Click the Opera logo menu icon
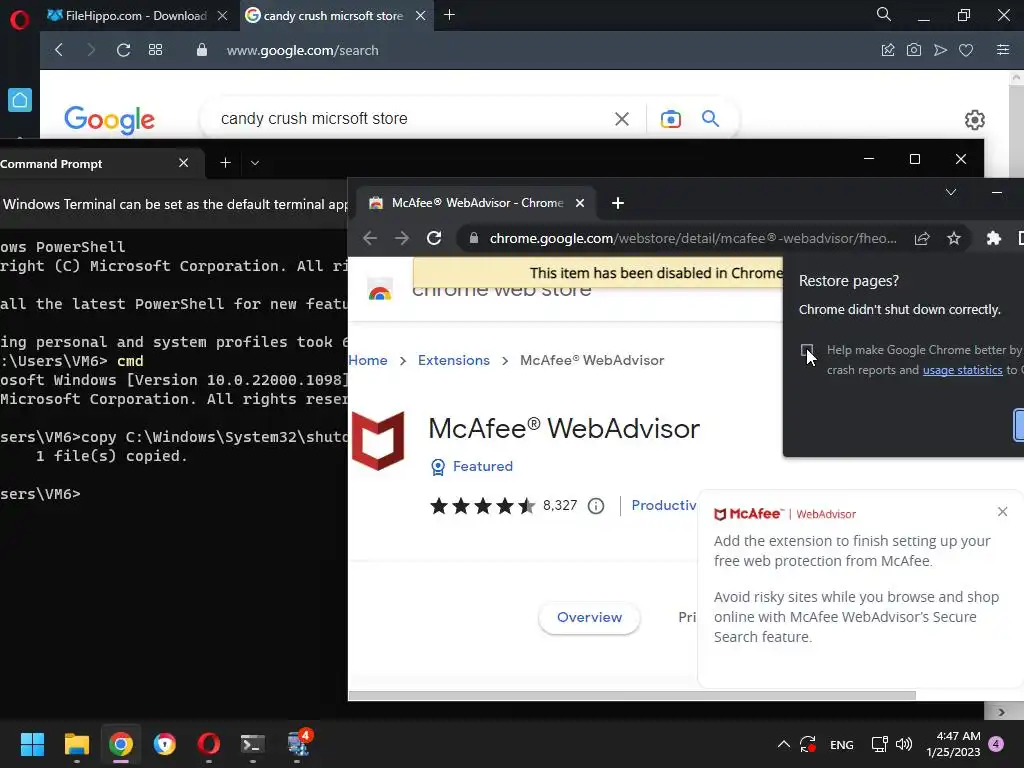Image resolution: width=1024 pixels, height=768 pixels. [x=20, y=20]
